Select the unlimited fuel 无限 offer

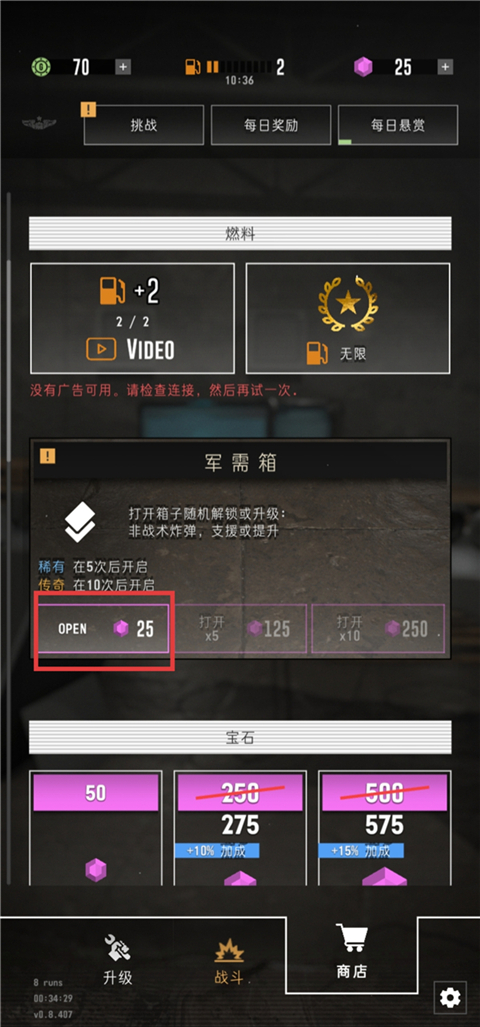[x=348, y=318]
